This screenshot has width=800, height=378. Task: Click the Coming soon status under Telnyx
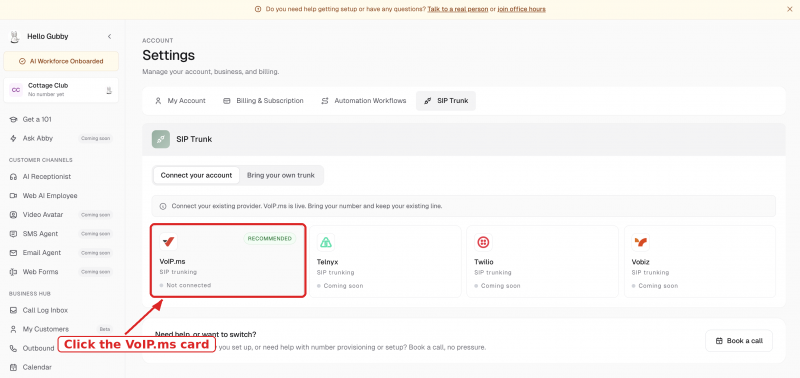click(x=340, y=286)
